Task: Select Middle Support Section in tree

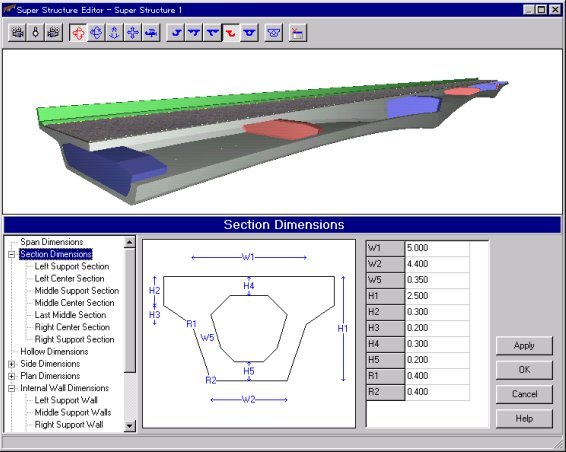Action: coord(77,291)
